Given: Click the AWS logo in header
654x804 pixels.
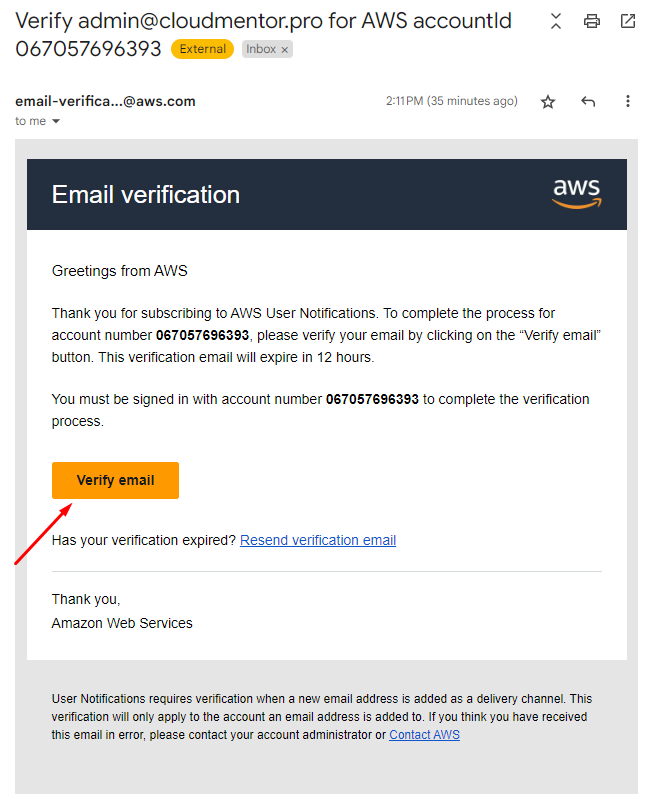Looking at the screenshot, I should pos(576,193).
